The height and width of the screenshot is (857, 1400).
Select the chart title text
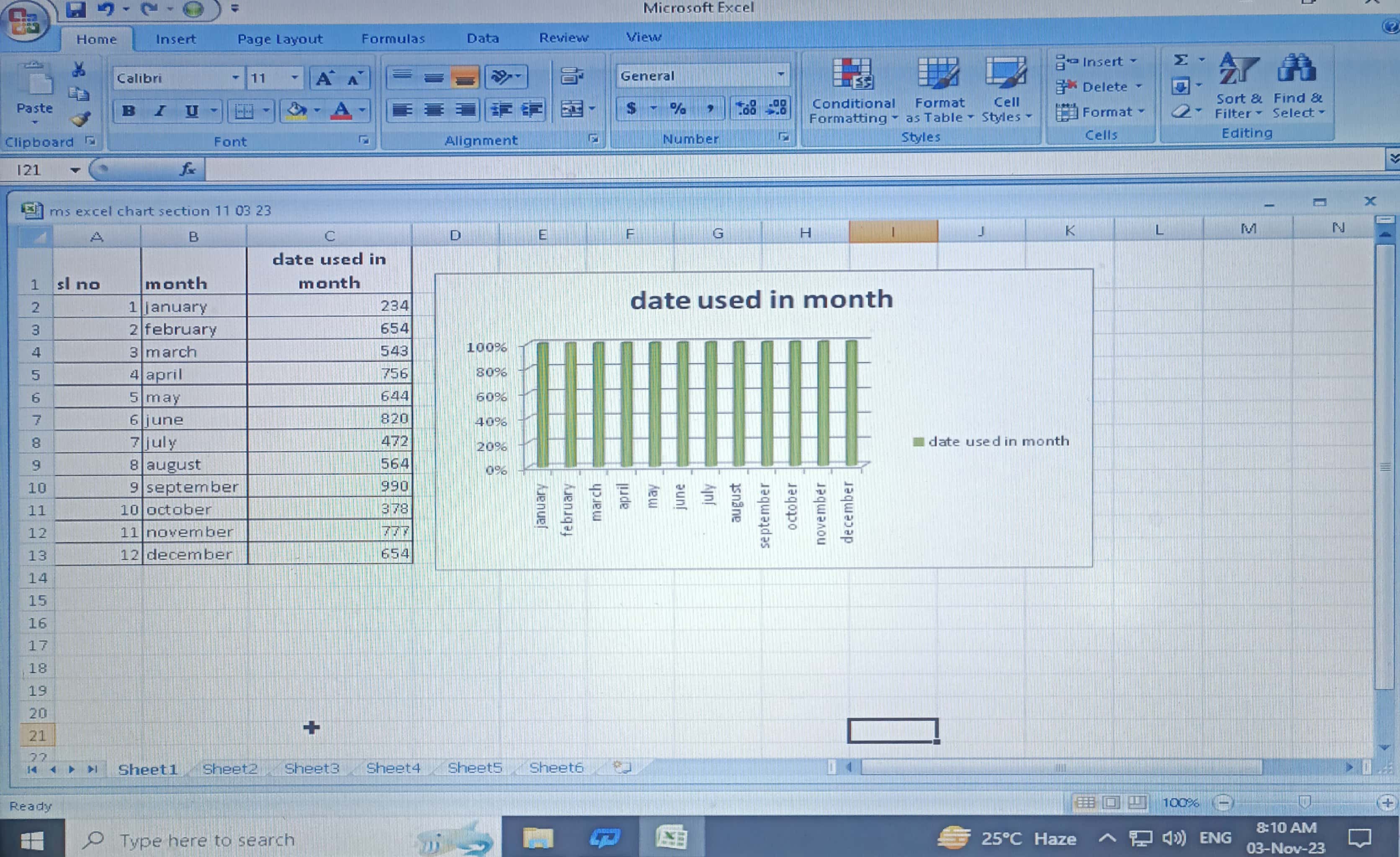tap(762, 300)
